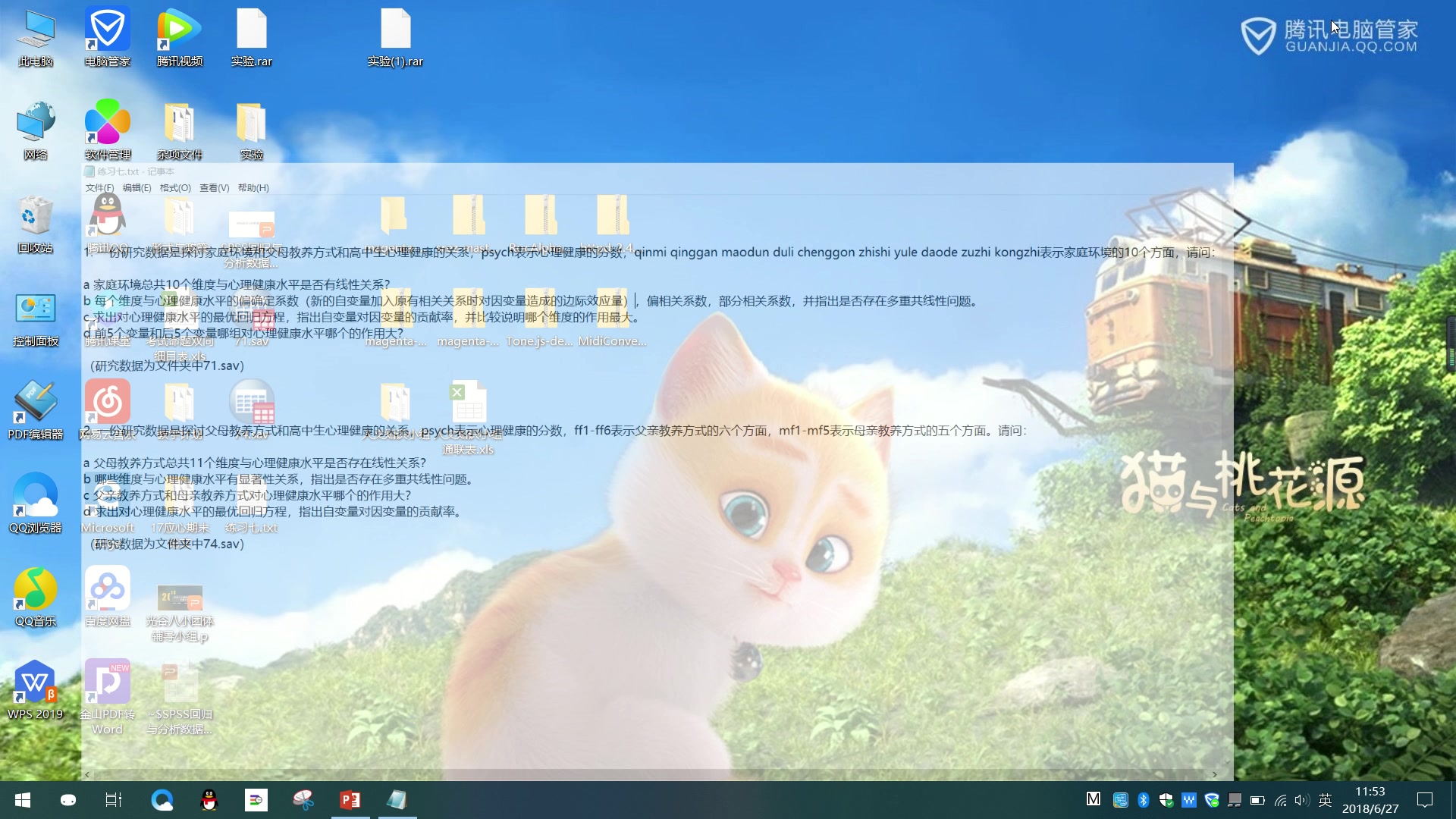Screen dimensions: 1456x819
Task: Open the Action Center notification icon
Action: point(1425,800)
